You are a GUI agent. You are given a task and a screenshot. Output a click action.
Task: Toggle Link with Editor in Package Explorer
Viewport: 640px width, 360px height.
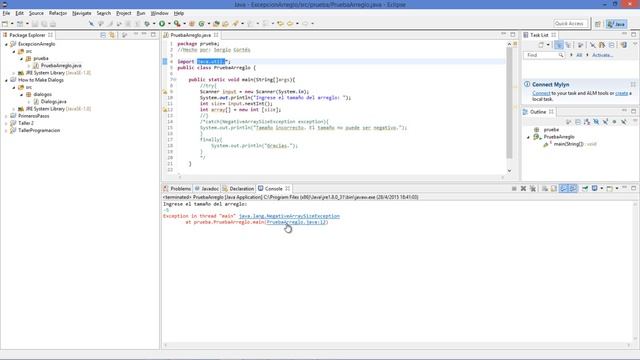pyautogui.click(x=112, y=35)
